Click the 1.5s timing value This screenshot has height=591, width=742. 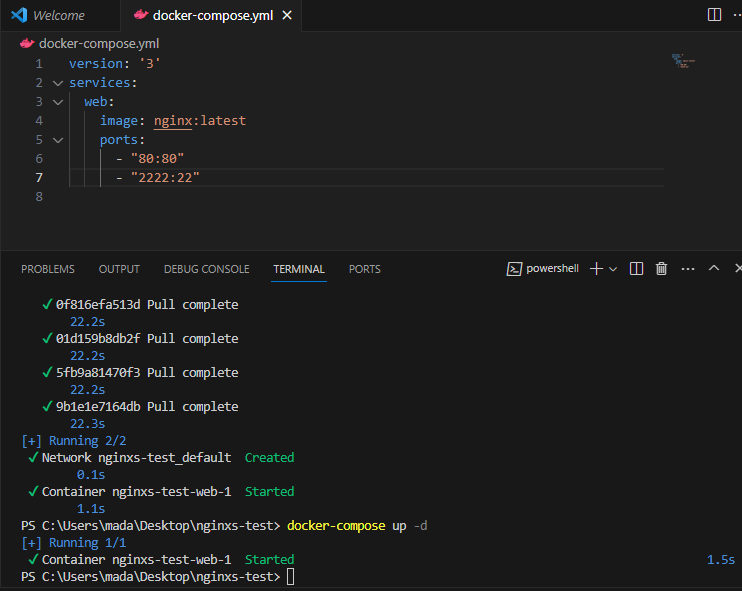pos(721,560)
